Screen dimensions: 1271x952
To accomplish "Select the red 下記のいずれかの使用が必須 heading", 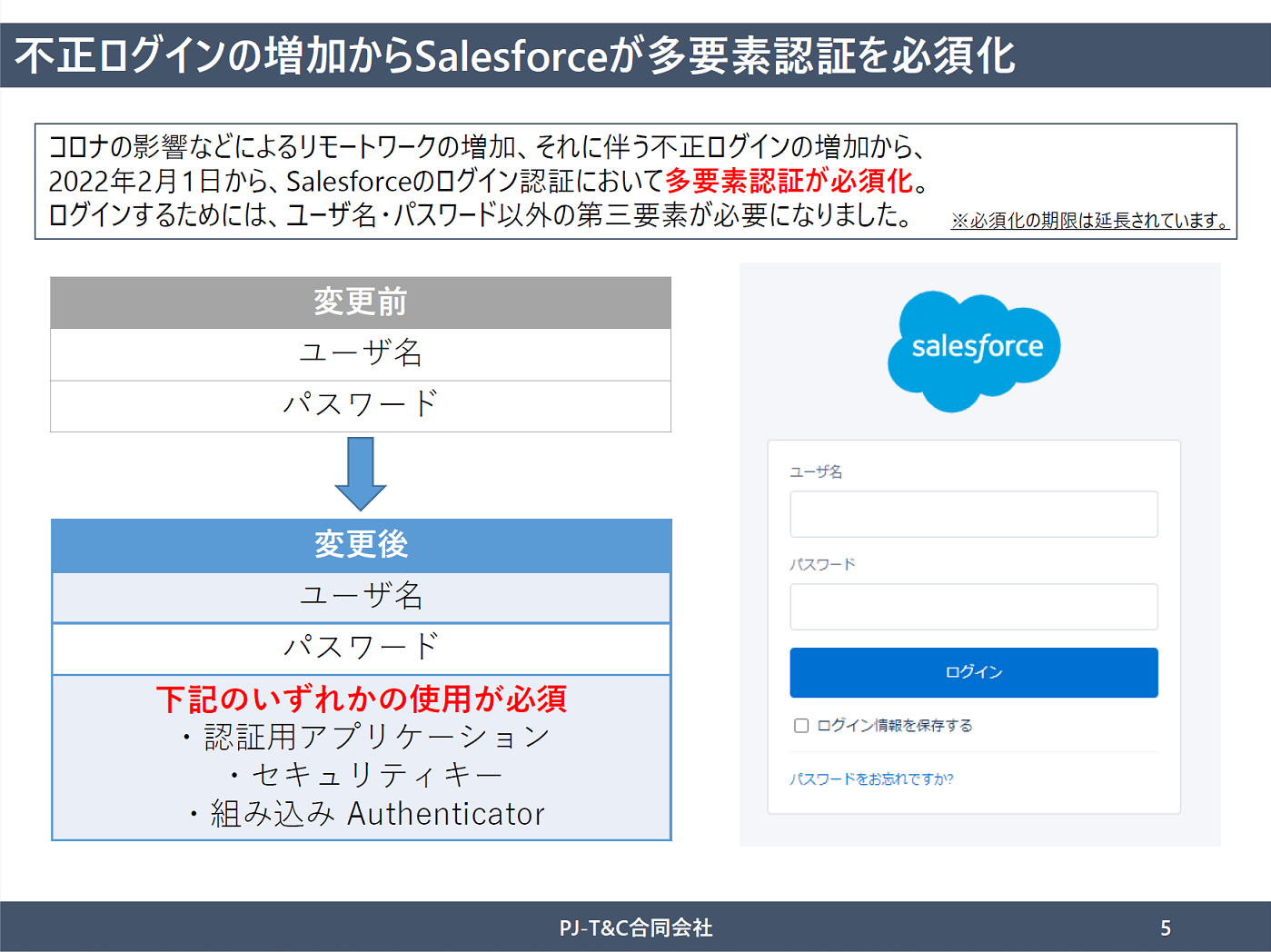I will [361, 699].
